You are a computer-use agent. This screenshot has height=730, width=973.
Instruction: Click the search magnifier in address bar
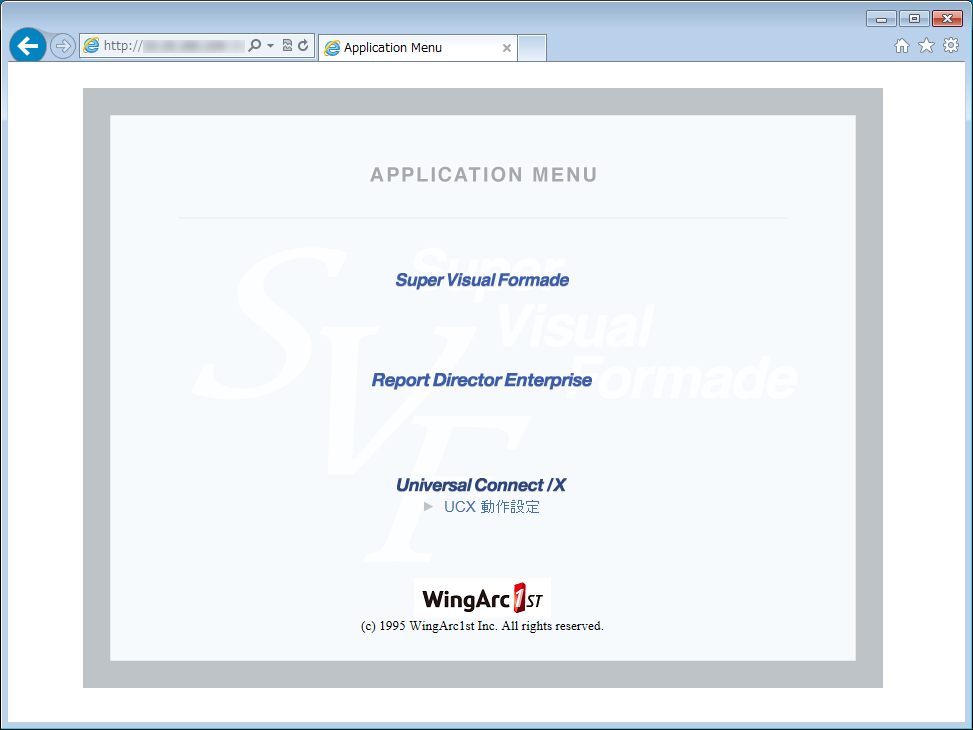click(x=254, y=45)
